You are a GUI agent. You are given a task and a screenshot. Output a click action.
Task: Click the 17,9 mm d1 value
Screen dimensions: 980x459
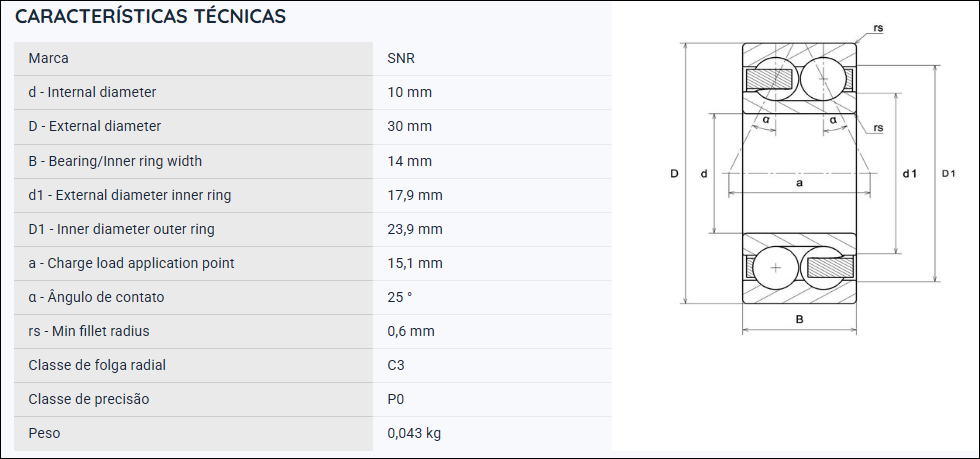415,195
